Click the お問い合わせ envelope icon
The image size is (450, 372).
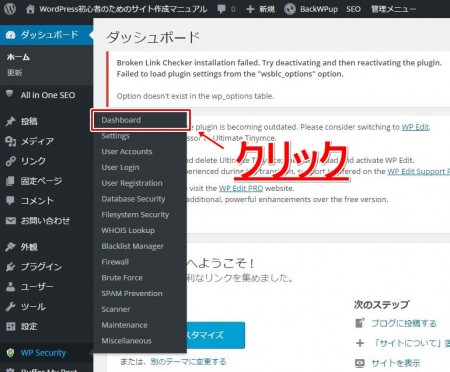coord(11,221)
